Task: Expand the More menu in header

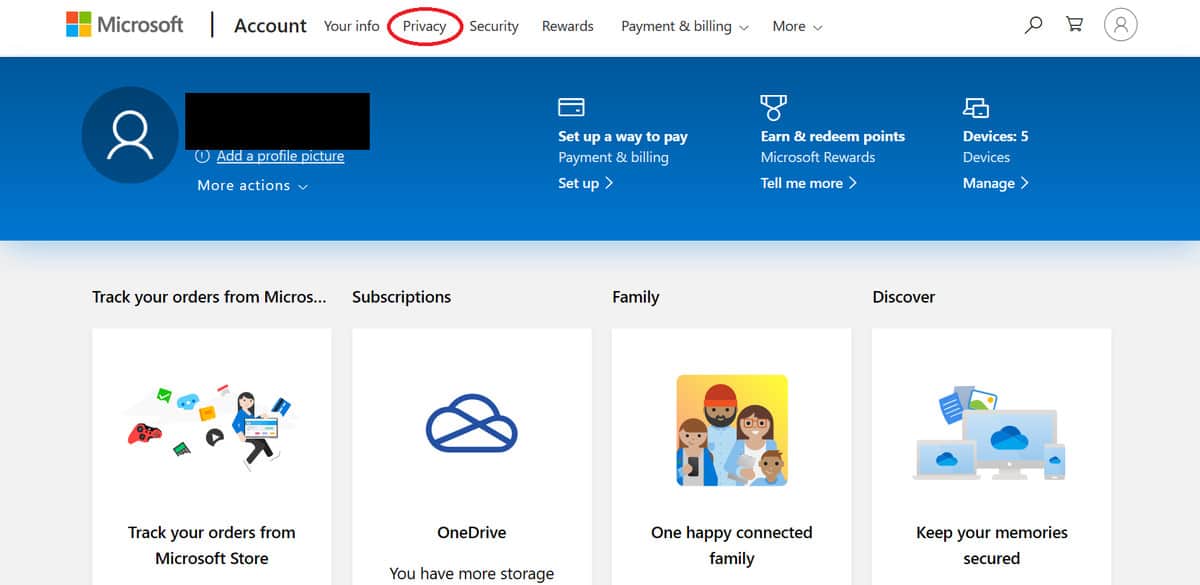Action: tap(797, 27)
